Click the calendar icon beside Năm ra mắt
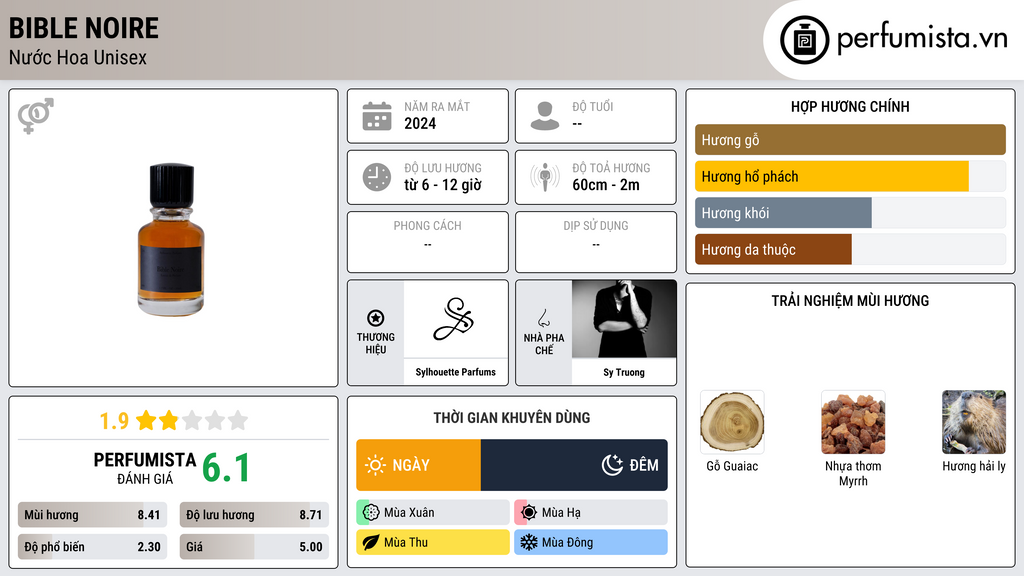Screen dimensions: 1024x576 click(x=377, y=116)
